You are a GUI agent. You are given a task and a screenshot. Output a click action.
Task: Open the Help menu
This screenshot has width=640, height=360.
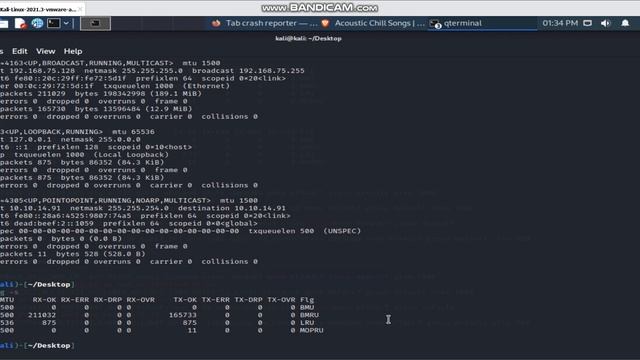(x=73, y=51)
